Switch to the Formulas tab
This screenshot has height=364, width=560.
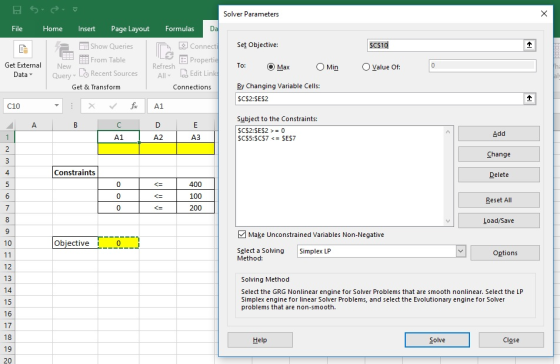180,29
